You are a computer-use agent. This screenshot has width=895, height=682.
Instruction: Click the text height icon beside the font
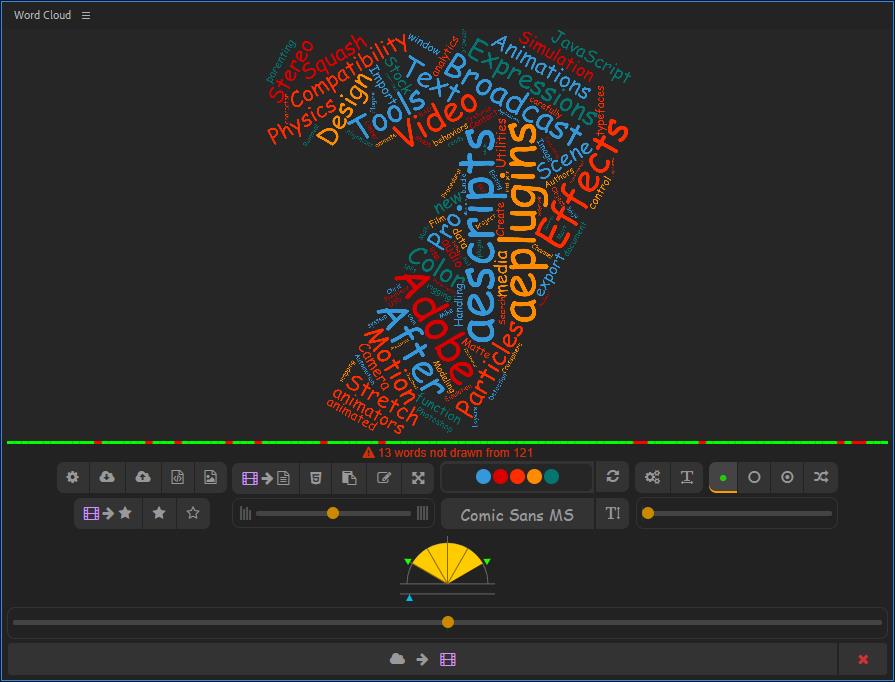point(612,514)
